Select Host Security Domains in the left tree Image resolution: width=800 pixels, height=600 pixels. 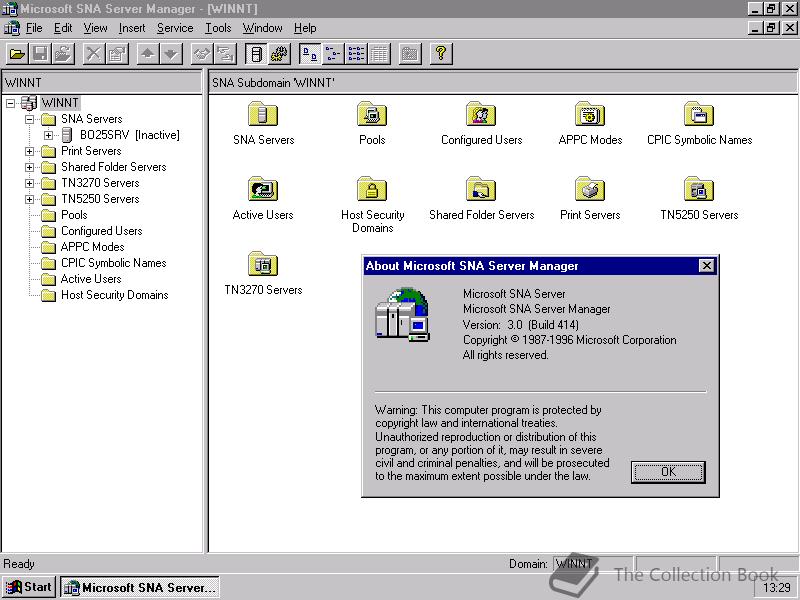pyautogui.click(x=114, y=295)
